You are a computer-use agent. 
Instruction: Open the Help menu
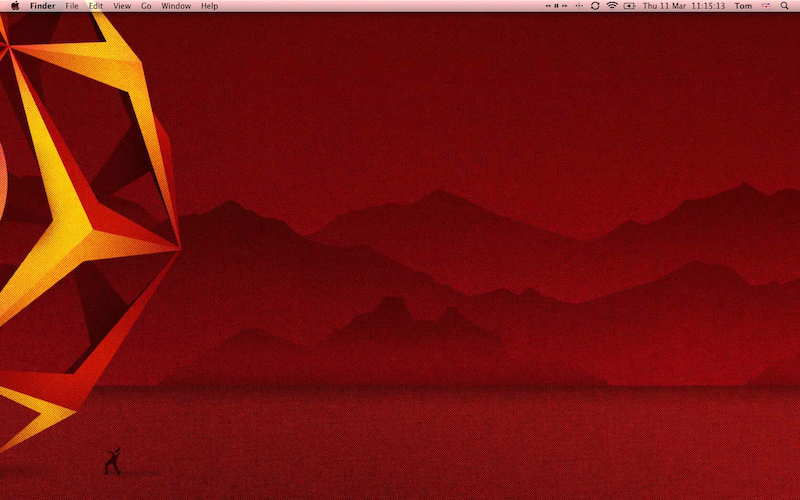click(209, 6)
